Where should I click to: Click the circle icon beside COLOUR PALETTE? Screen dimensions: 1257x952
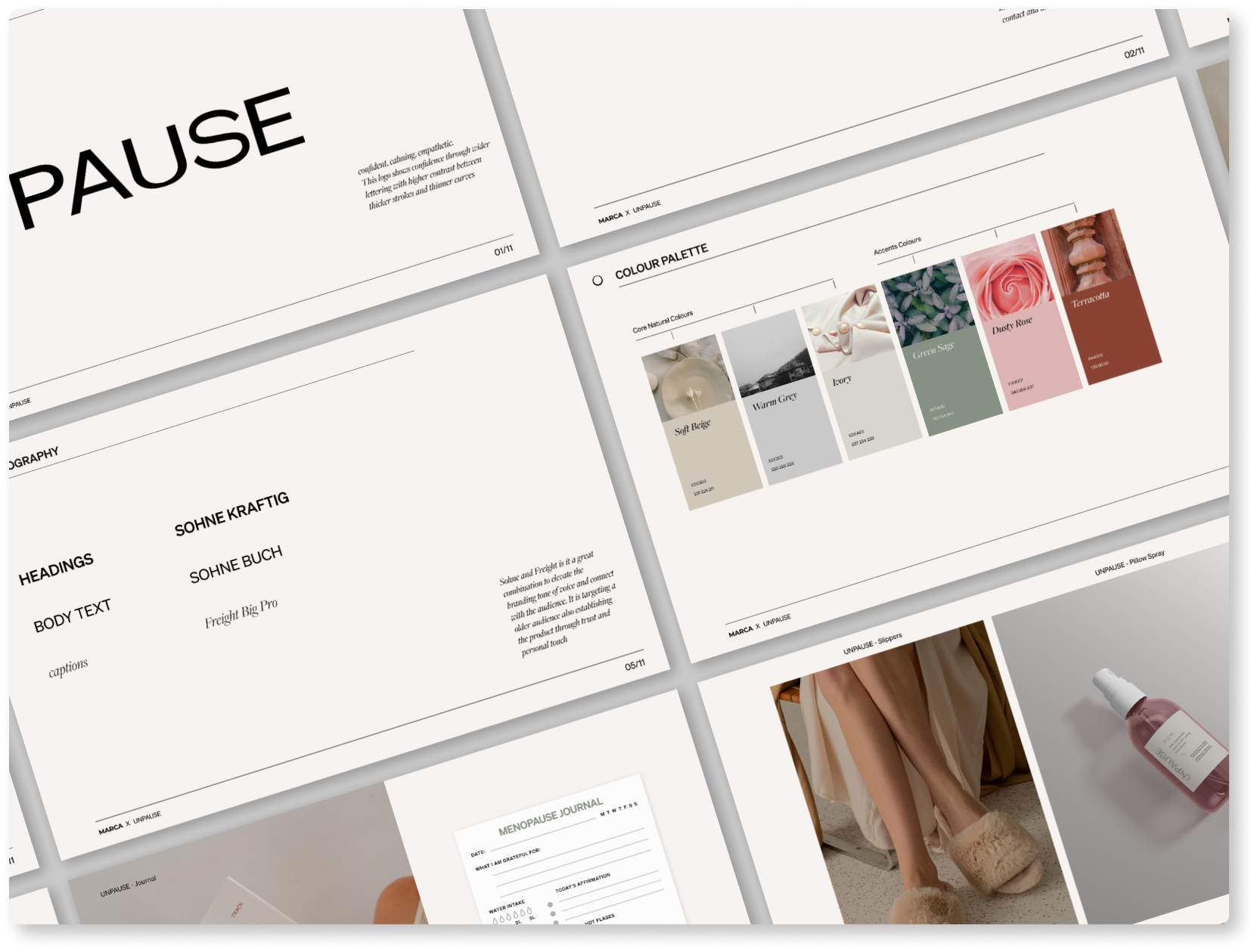597,280
